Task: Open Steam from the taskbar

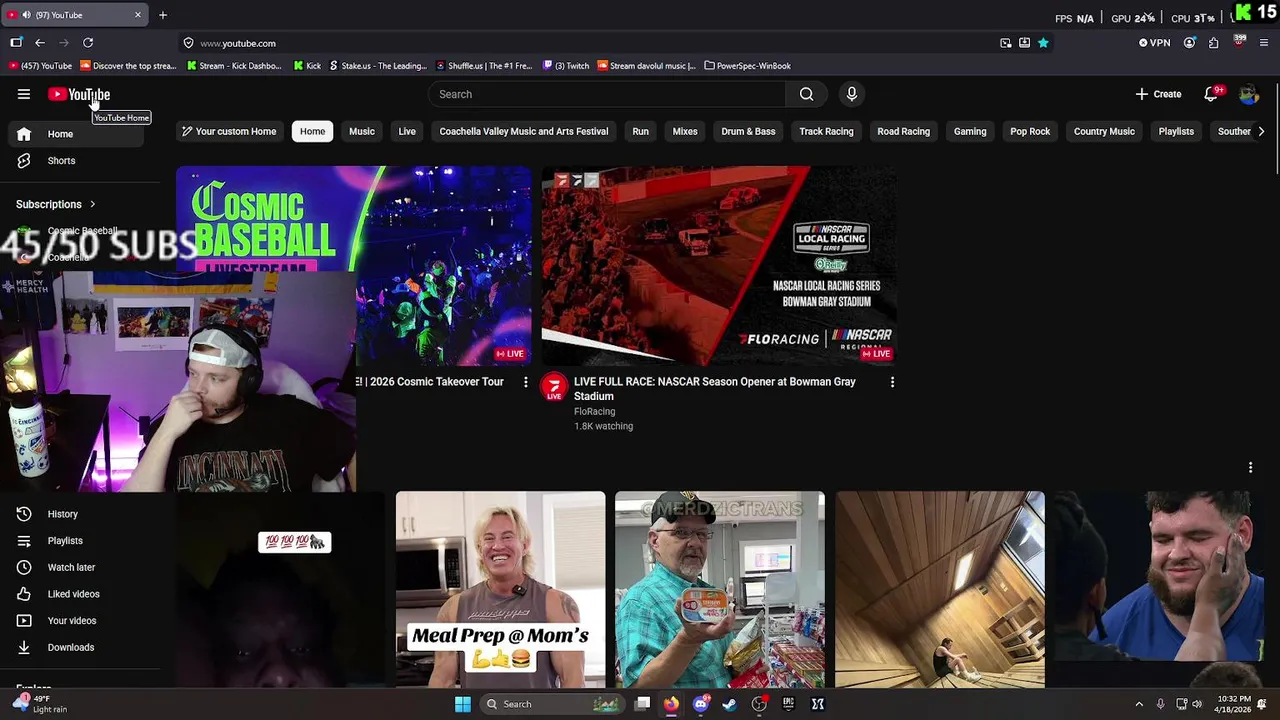Action: [730, 704]
